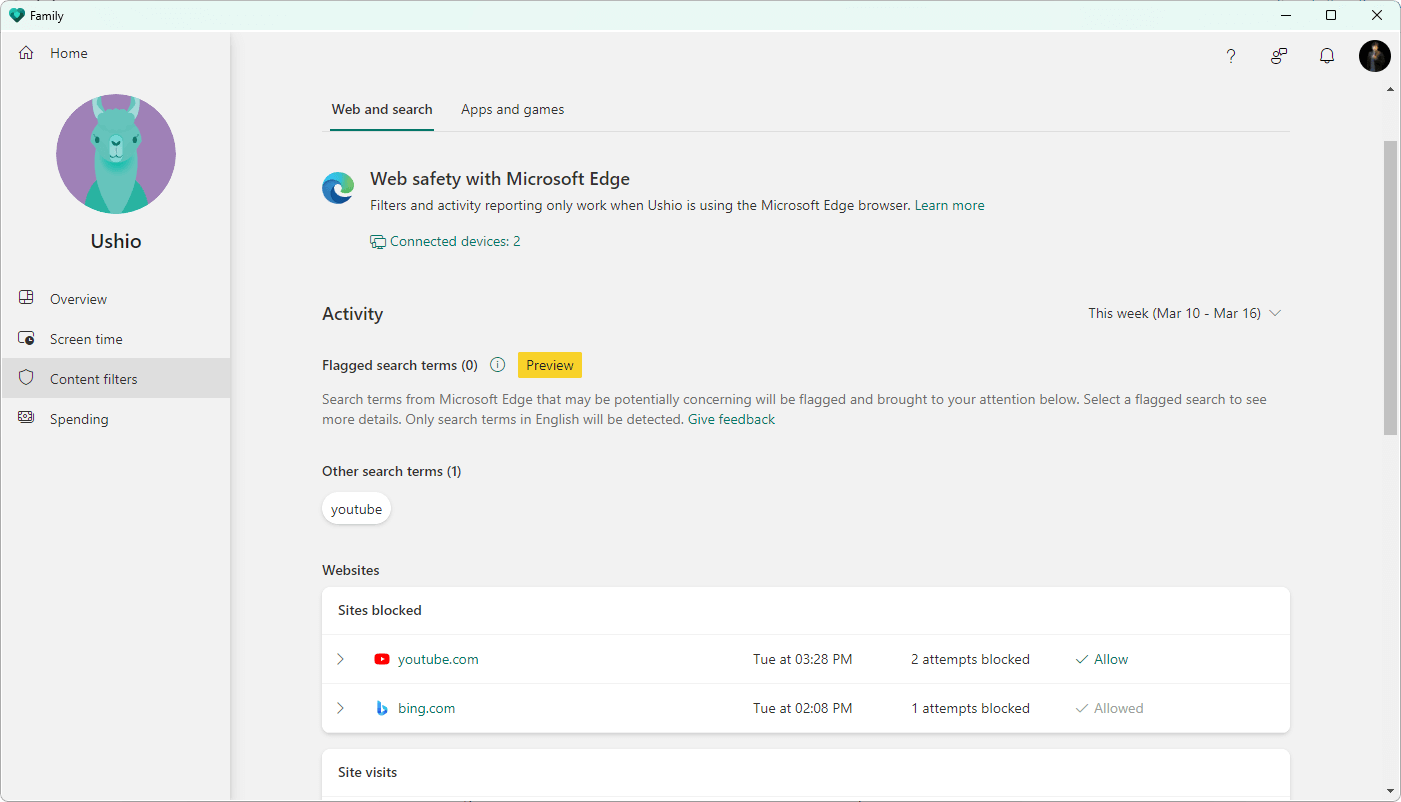This screenshot has height=802, width=1401.
Task: Click the 'Flagged search terms (0)' label
Action: point(400,366)
